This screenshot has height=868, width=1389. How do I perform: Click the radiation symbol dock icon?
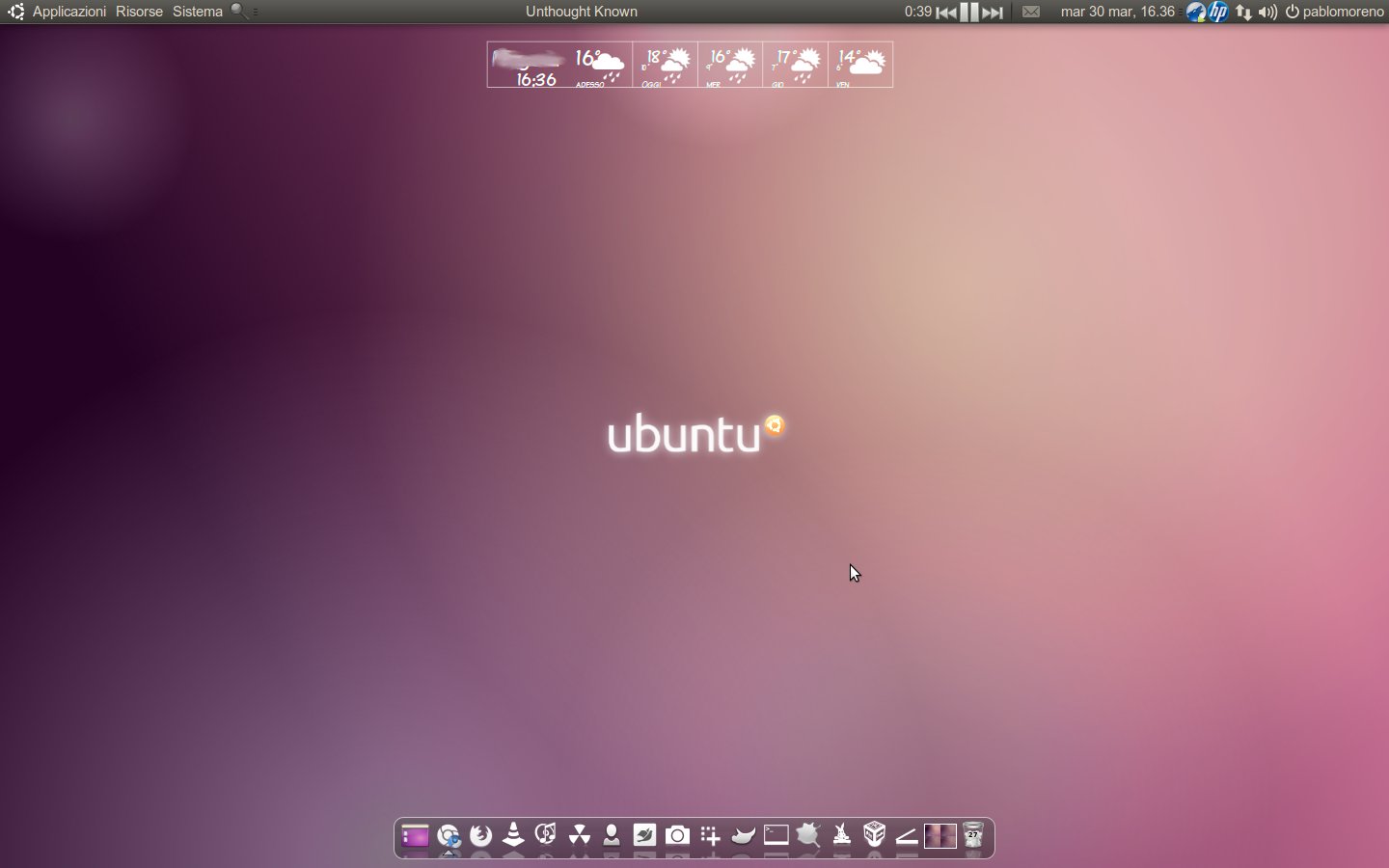point(579,835)
